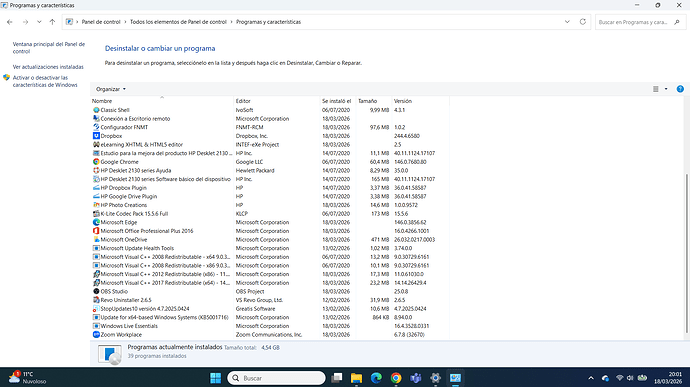The height and width of the screenshot is (387, 690).
Task: Expand the address bar history dropdown
Action: [567, 22]
